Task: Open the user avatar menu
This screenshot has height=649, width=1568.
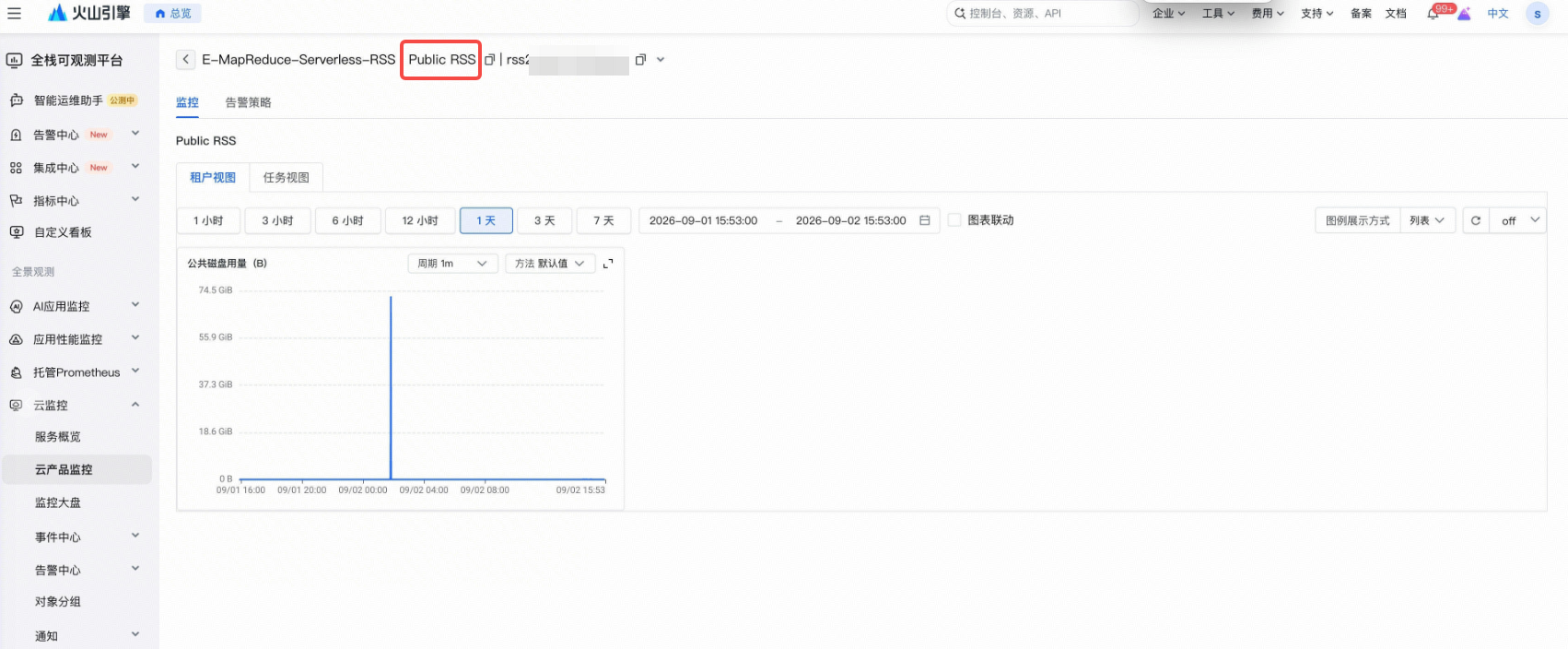Action: point(1537,14)
